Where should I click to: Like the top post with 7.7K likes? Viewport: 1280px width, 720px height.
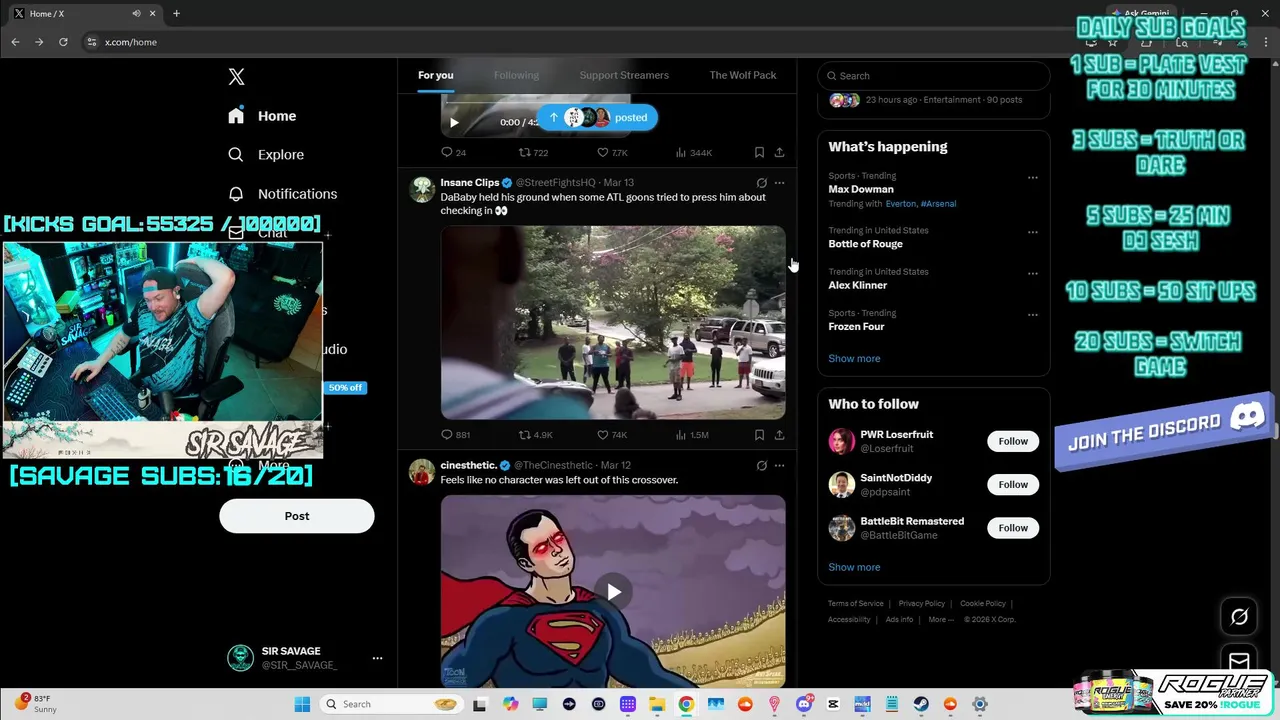pos(612,153)
